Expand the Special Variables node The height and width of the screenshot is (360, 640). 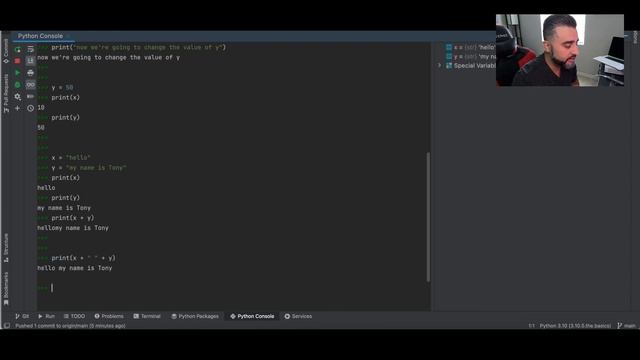pos(440,66)
